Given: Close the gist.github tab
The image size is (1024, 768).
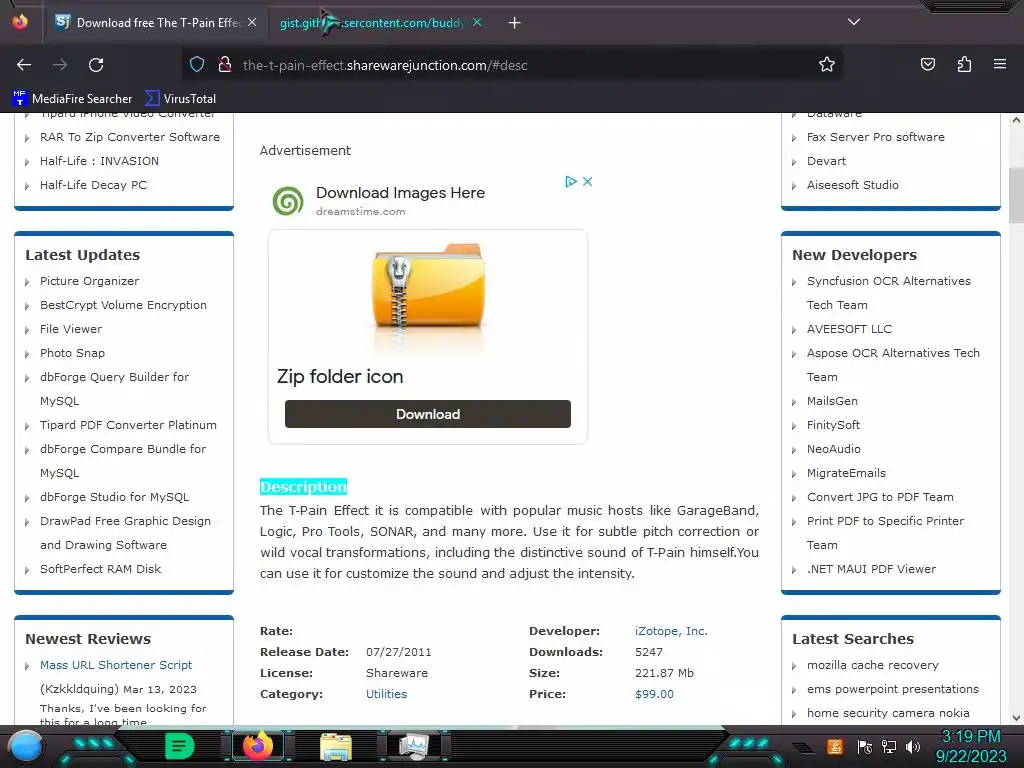Looking at the screenshot, I should point(477,22).
